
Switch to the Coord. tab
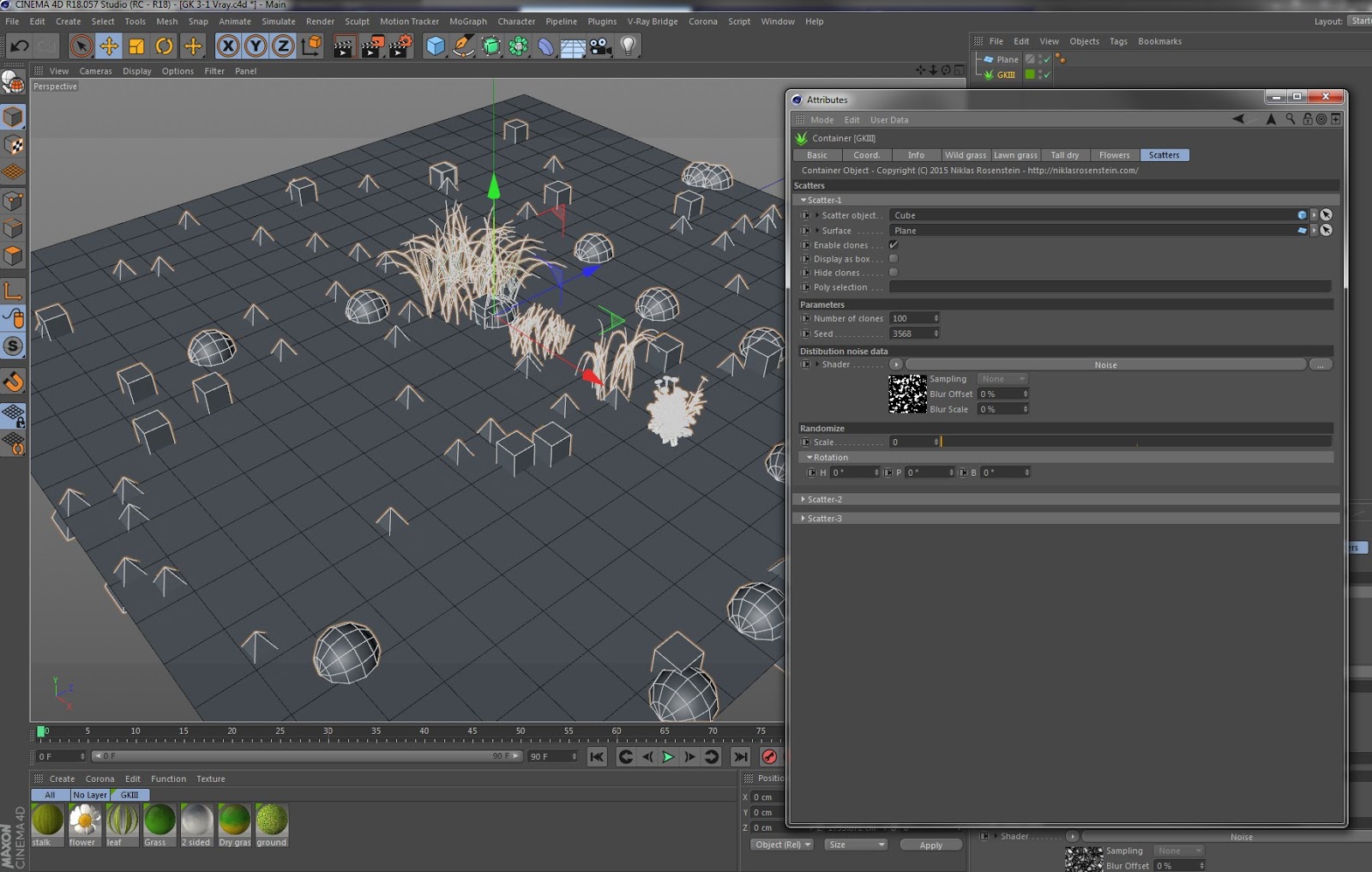coord(866,155)
